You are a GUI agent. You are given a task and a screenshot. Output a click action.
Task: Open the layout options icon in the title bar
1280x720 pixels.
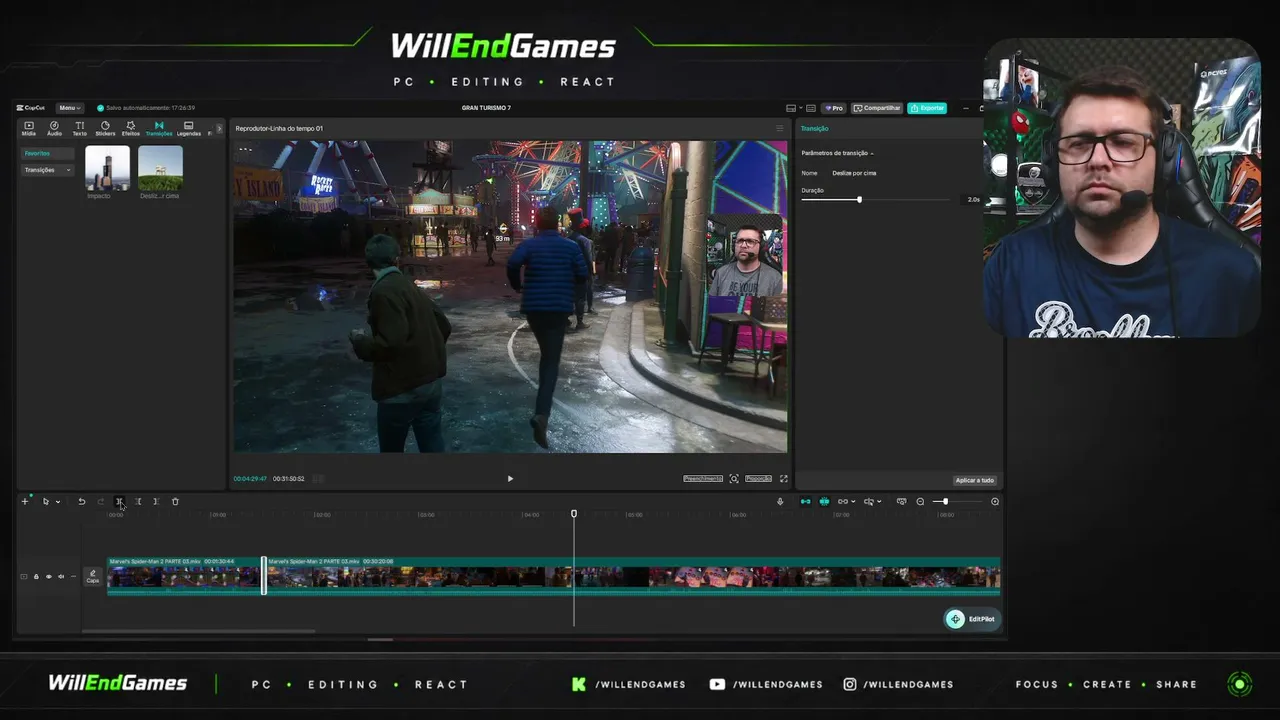point(791,108)
